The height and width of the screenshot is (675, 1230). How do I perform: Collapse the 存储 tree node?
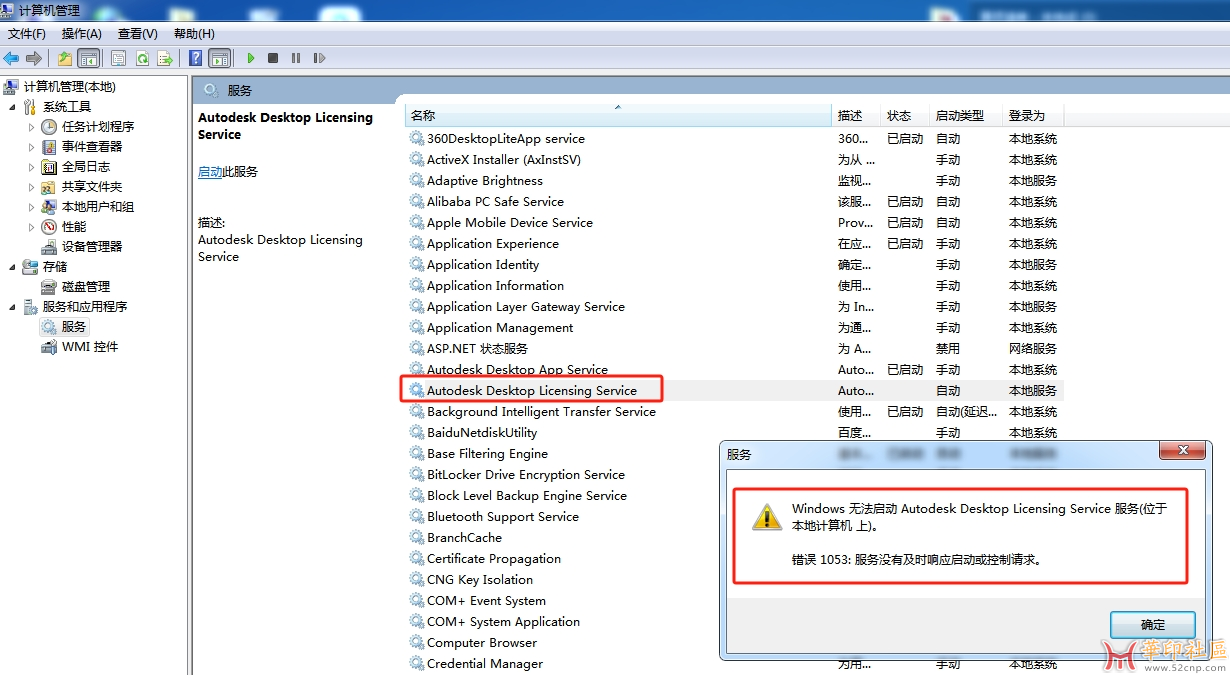point(12,267)
